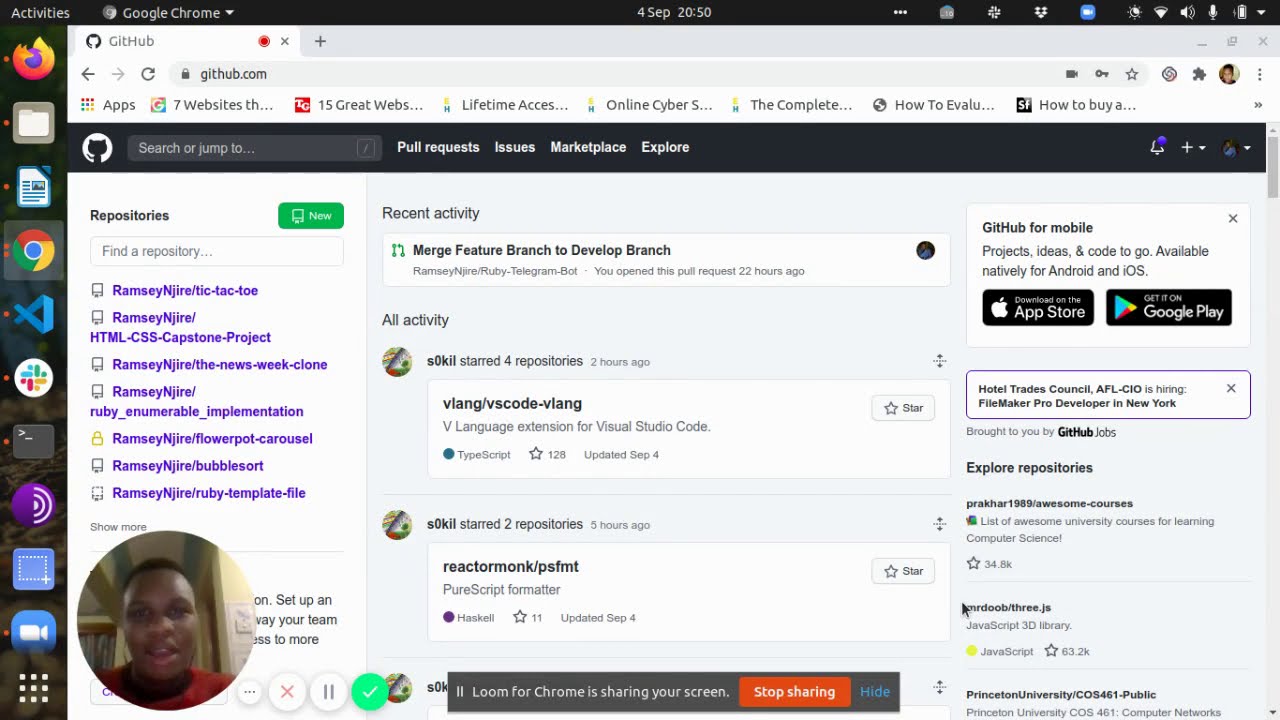Open the create new plus dropdown

1193,147
